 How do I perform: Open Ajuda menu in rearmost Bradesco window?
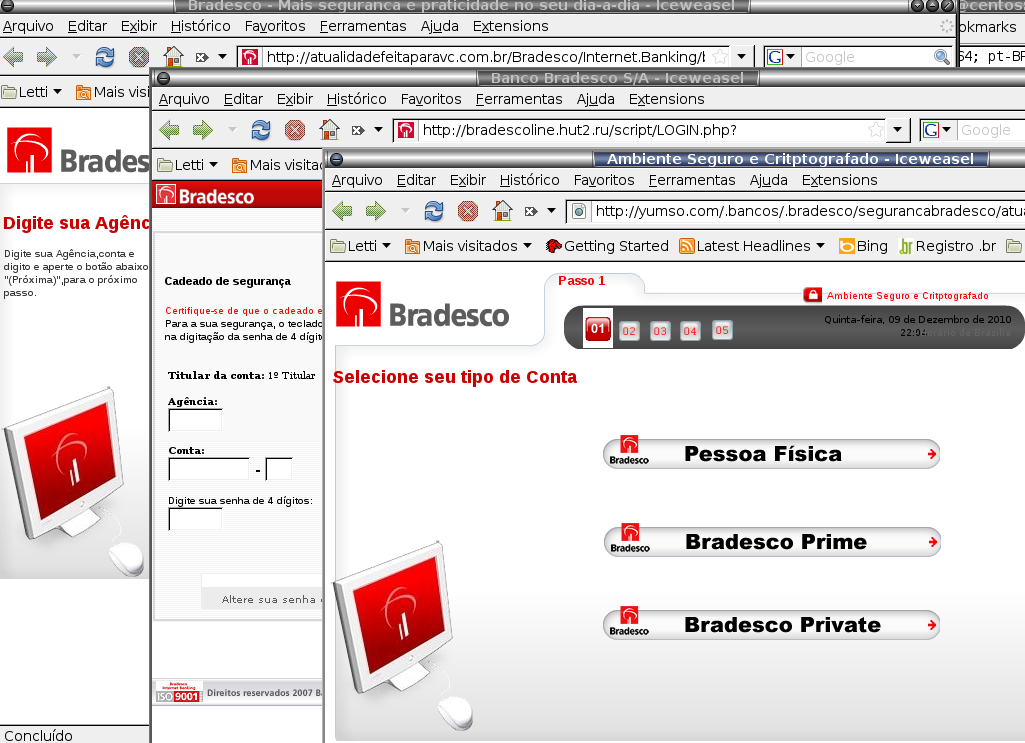[x=439, y=26]
